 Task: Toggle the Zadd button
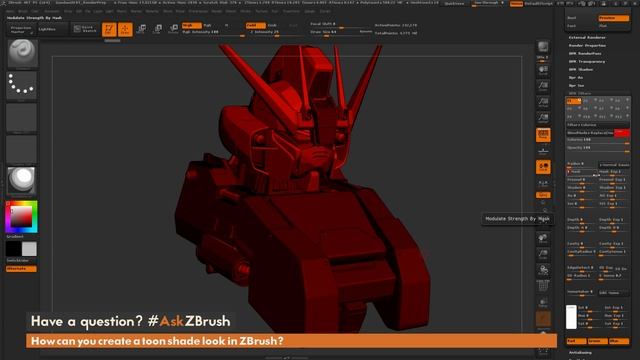tap(256, 25)
